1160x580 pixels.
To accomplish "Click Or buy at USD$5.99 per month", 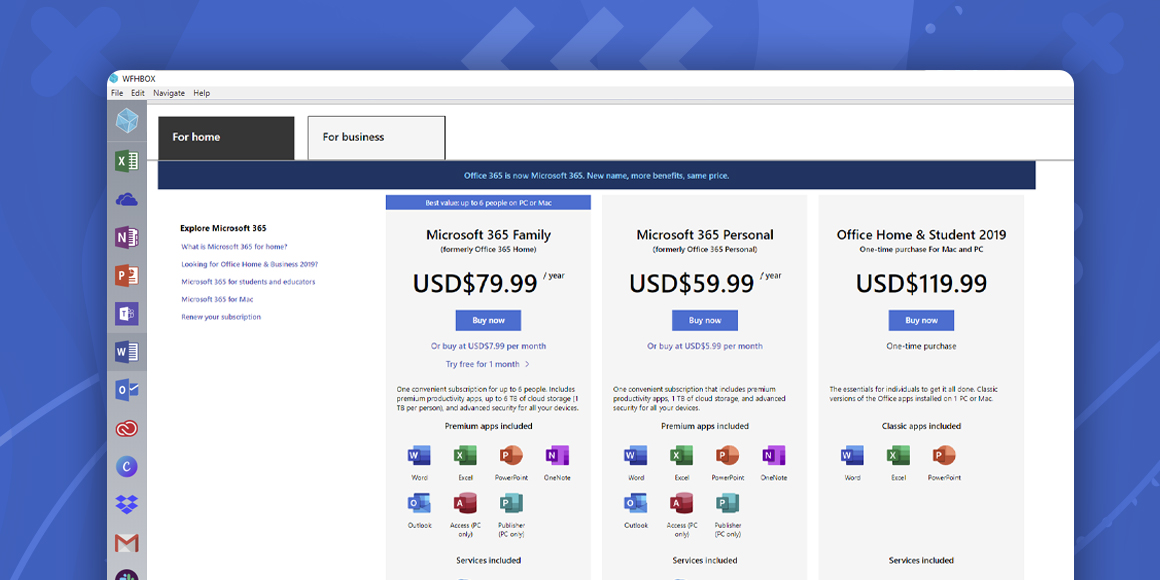I will point(705,346).
